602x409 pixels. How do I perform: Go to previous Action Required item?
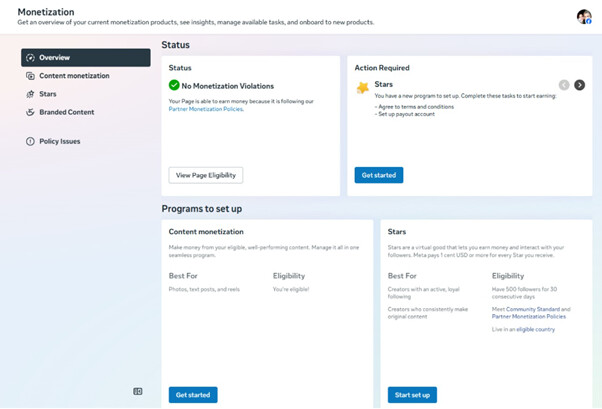[564, 85]
